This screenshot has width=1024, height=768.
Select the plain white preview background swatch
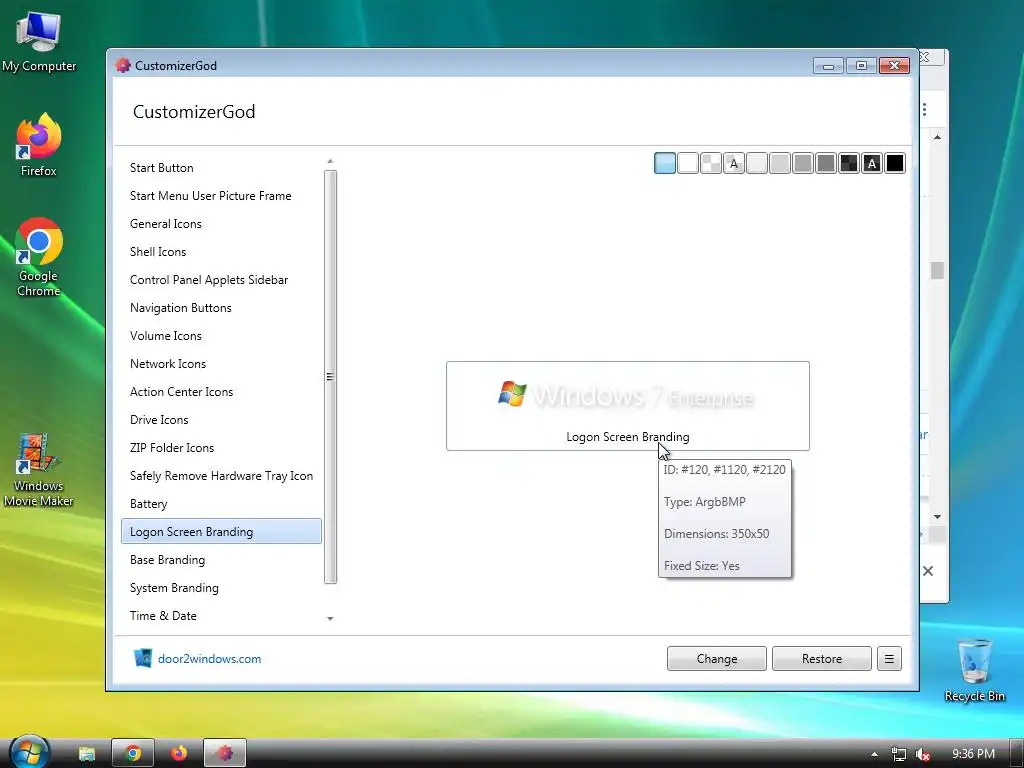pyautogui.click(x=688, y=163)
